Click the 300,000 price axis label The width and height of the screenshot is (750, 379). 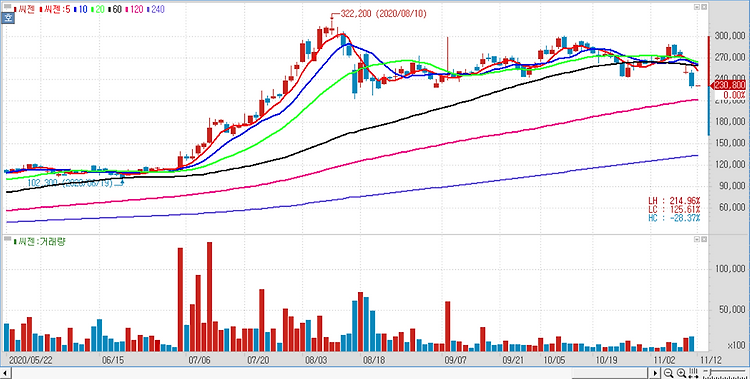click(x=731, y=36)
